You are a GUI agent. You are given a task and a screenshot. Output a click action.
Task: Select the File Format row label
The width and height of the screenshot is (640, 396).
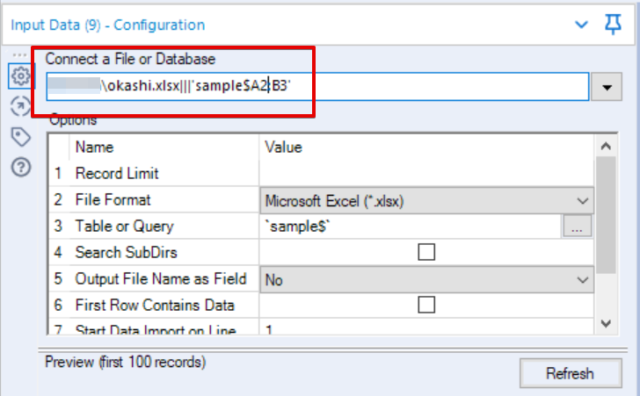(113, 200)
